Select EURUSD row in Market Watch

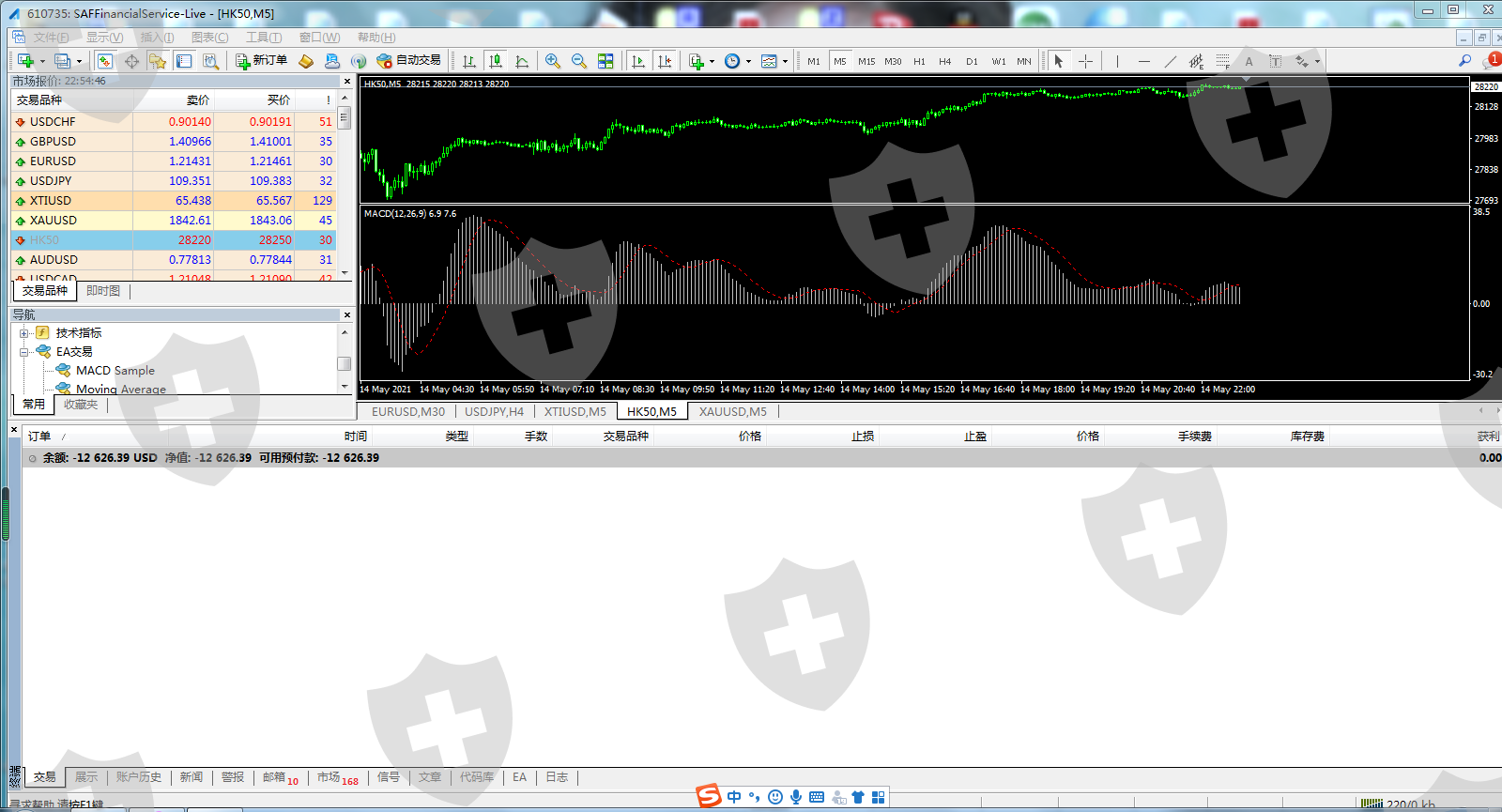pos(174,161)
